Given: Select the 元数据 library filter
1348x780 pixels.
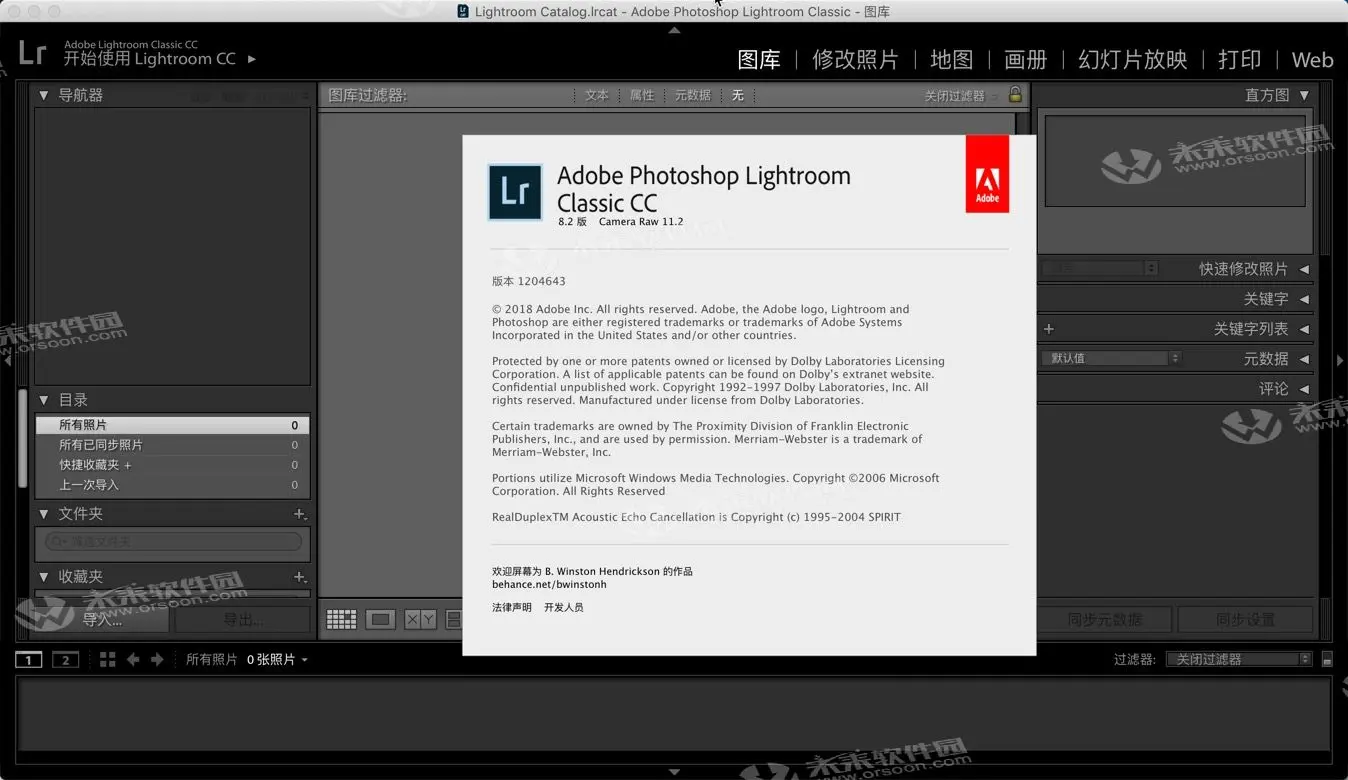Looking at the screenshot, I should (x=693, y=95).
